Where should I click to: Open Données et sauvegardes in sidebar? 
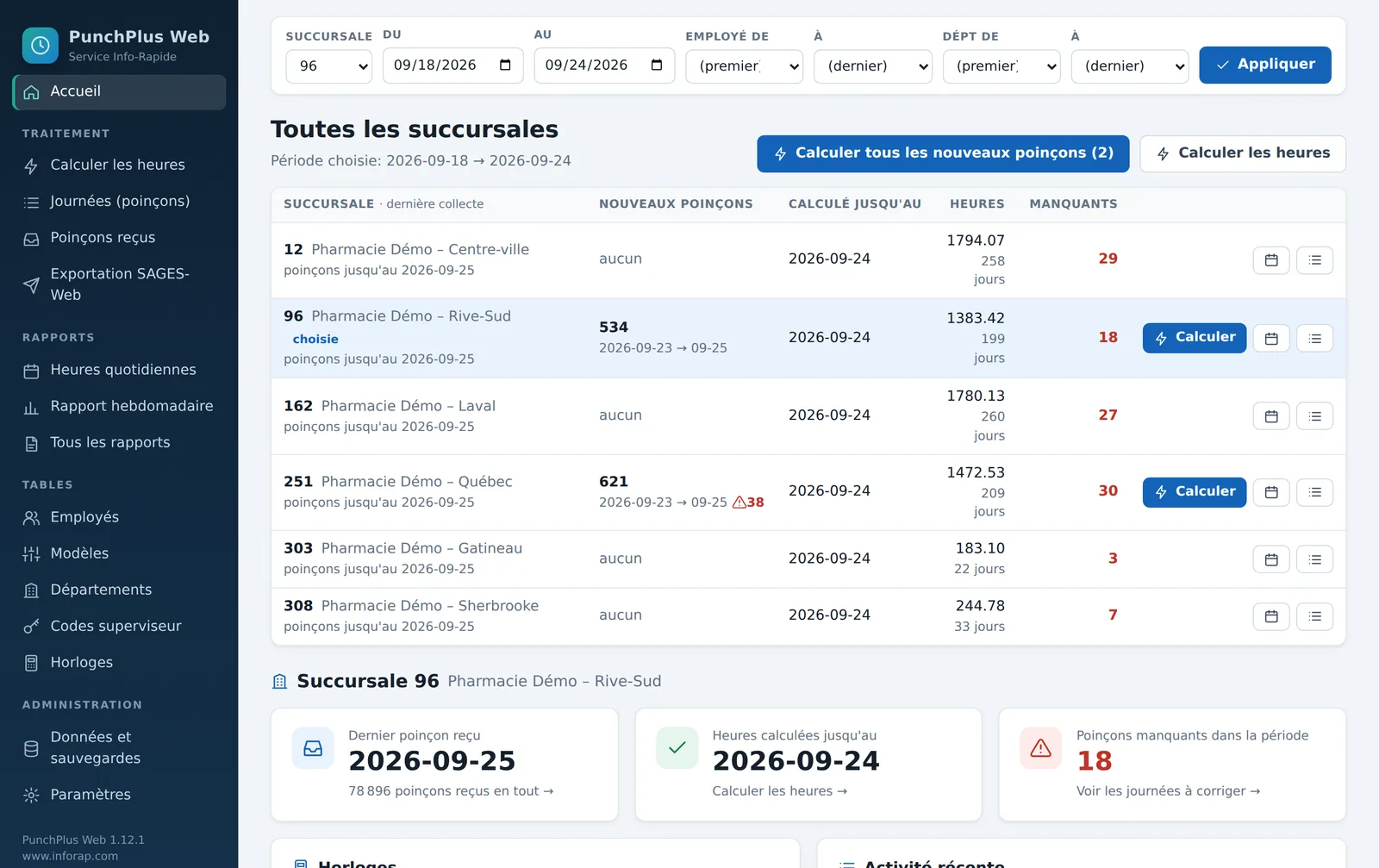pyautogui.click(x=119, y=748)
